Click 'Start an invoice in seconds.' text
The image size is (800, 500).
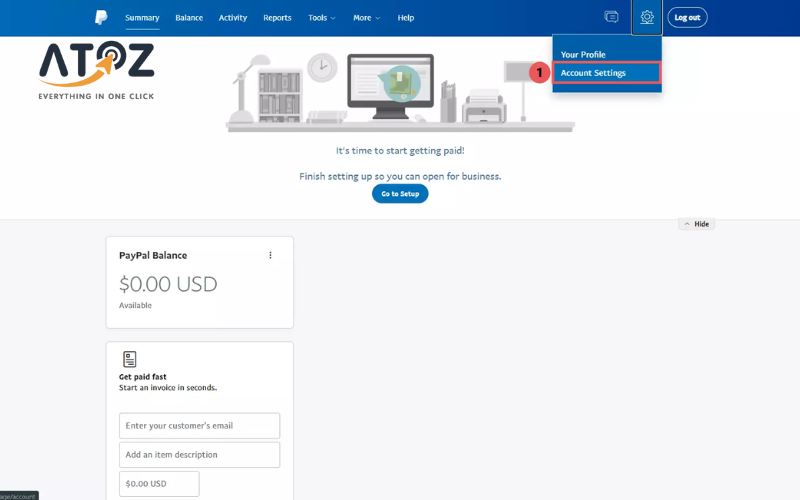pyautogui.click(x=168, y=388)
